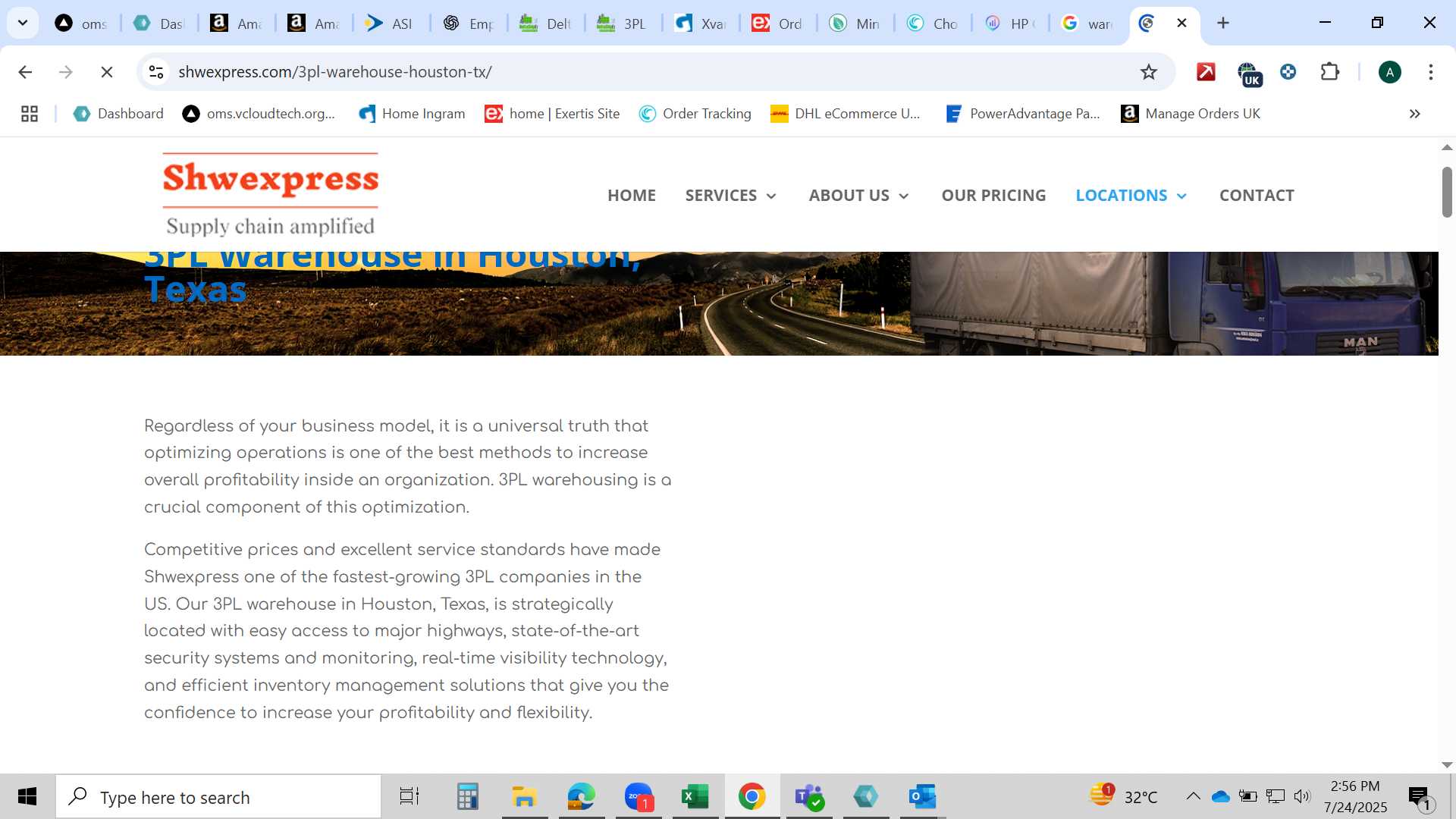Click the scrollbar down arrow

[1447, 765]
